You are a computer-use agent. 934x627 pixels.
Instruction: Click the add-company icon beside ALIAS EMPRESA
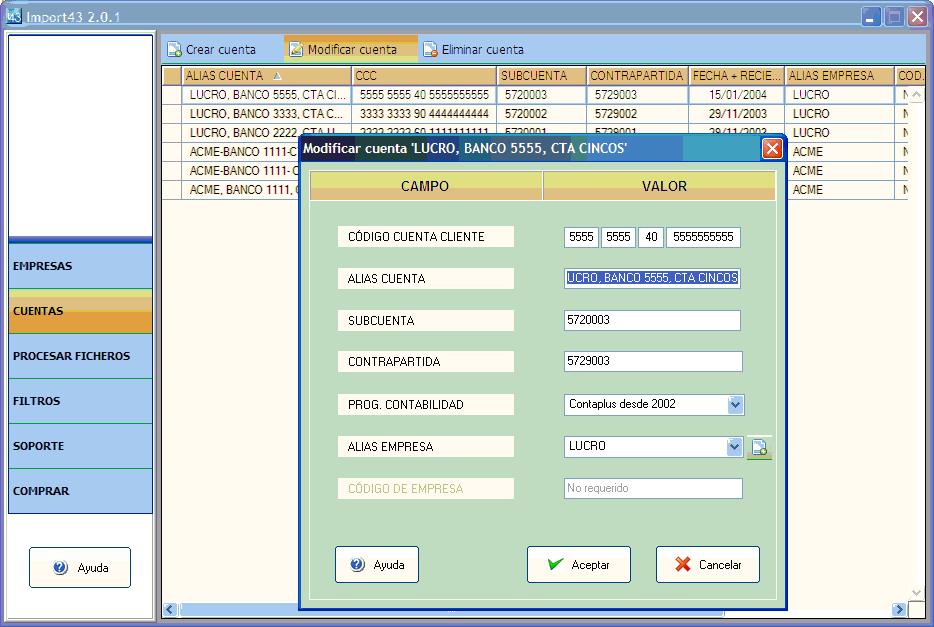[x=759, y=448]
